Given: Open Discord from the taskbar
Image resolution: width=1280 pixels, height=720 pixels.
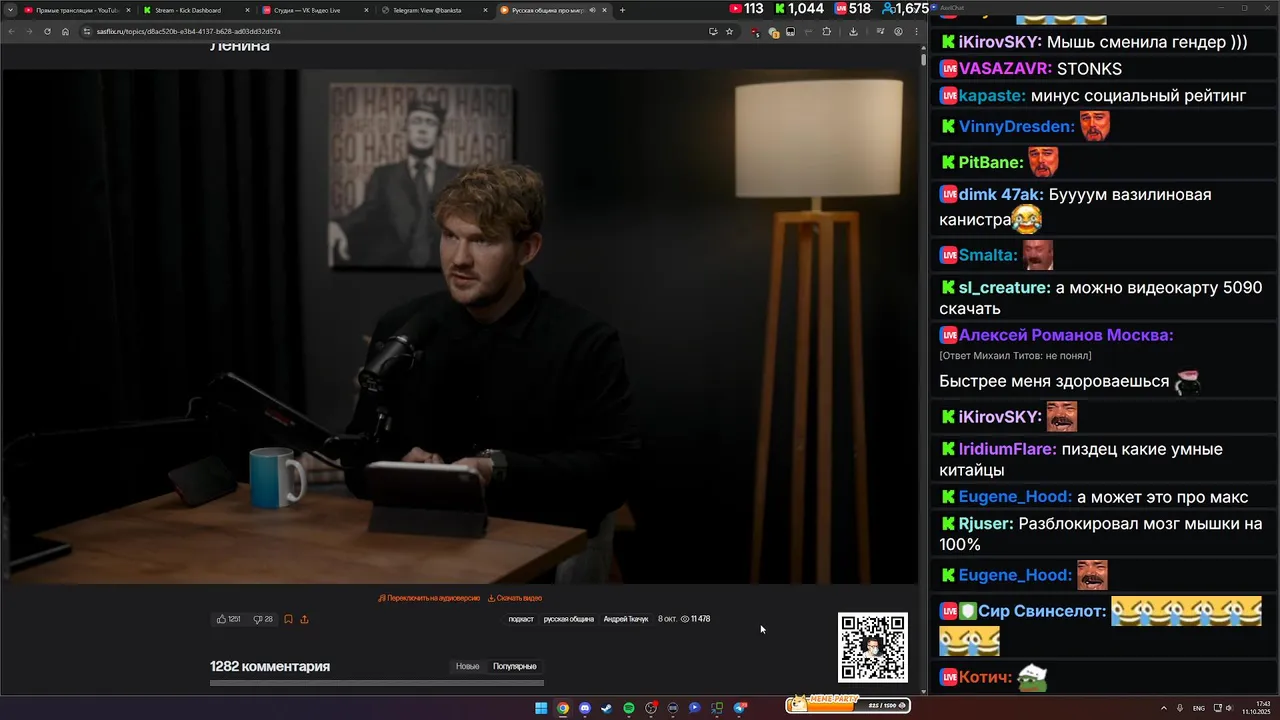Looking at the screenshot, I should pos(585,708).
